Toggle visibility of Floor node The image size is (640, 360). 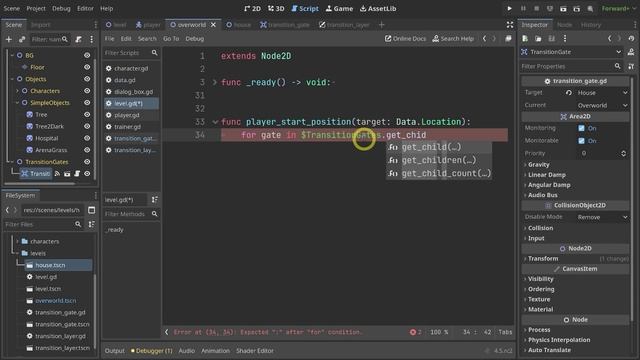[87, 67]
